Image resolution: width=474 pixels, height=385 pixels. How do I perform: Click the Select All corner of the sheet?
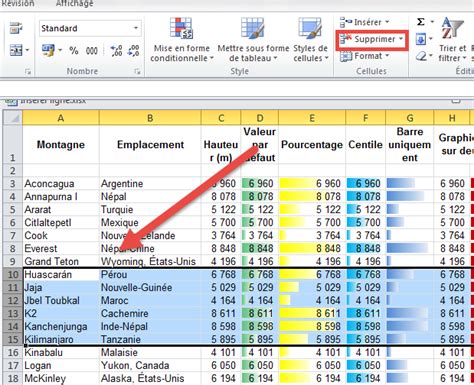pos(13,118)
